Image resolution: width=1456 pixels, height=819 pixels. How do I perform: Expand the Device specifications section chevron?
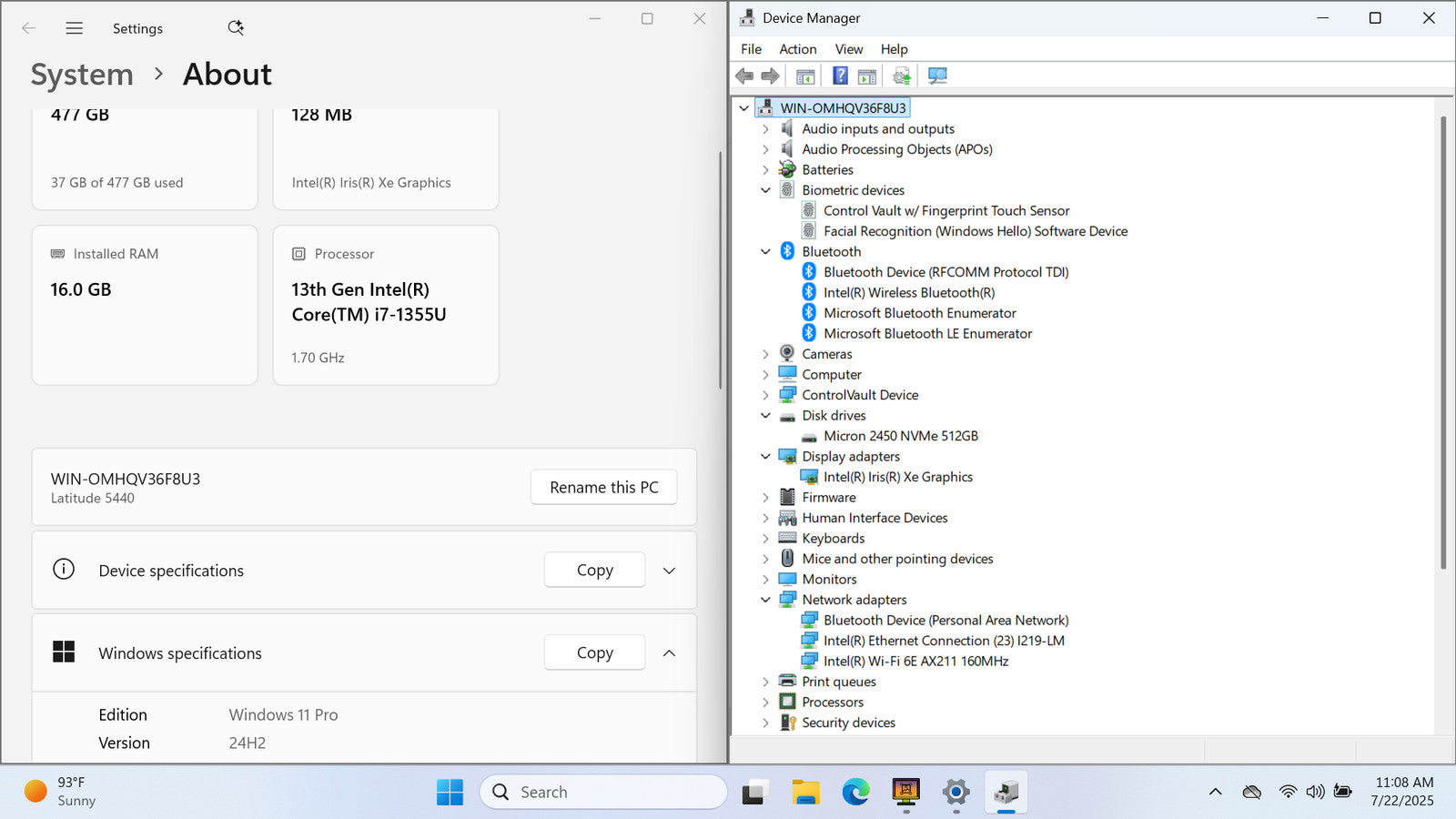coord(669,571)
